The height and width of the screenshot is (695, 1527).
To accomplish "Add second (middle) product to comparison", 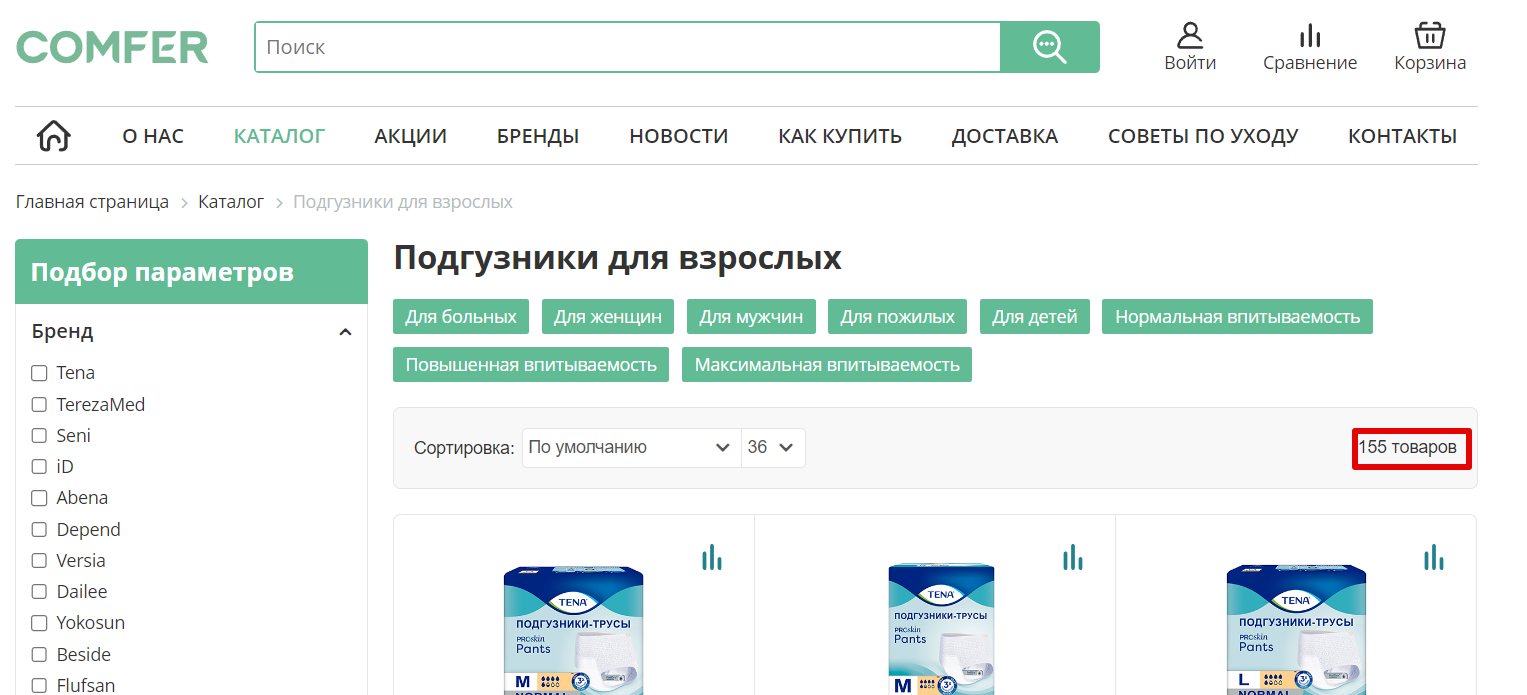I will (x=1073, y=557).
